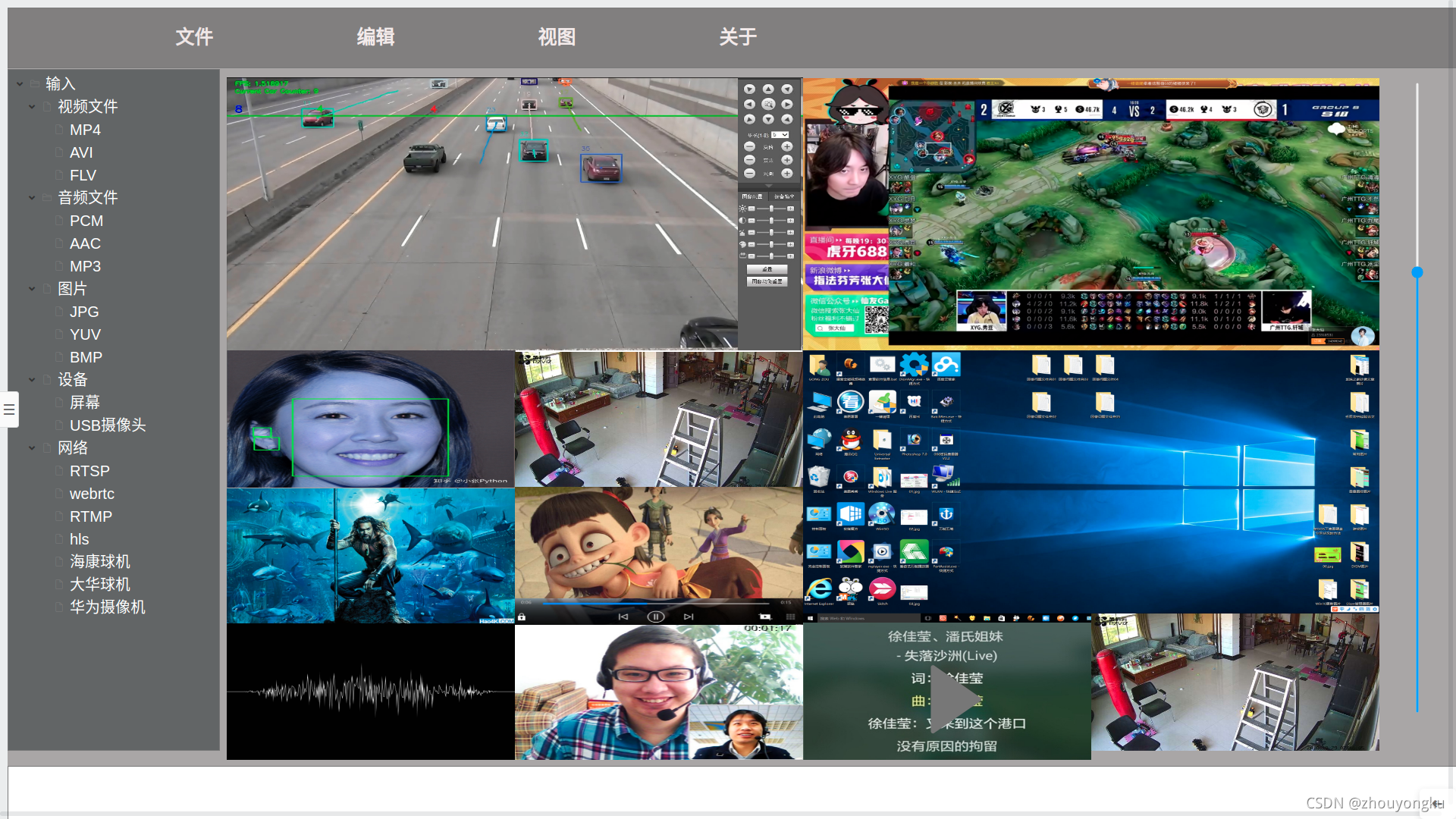Select 华为摄像机 network input

click(x=108, y=607)
